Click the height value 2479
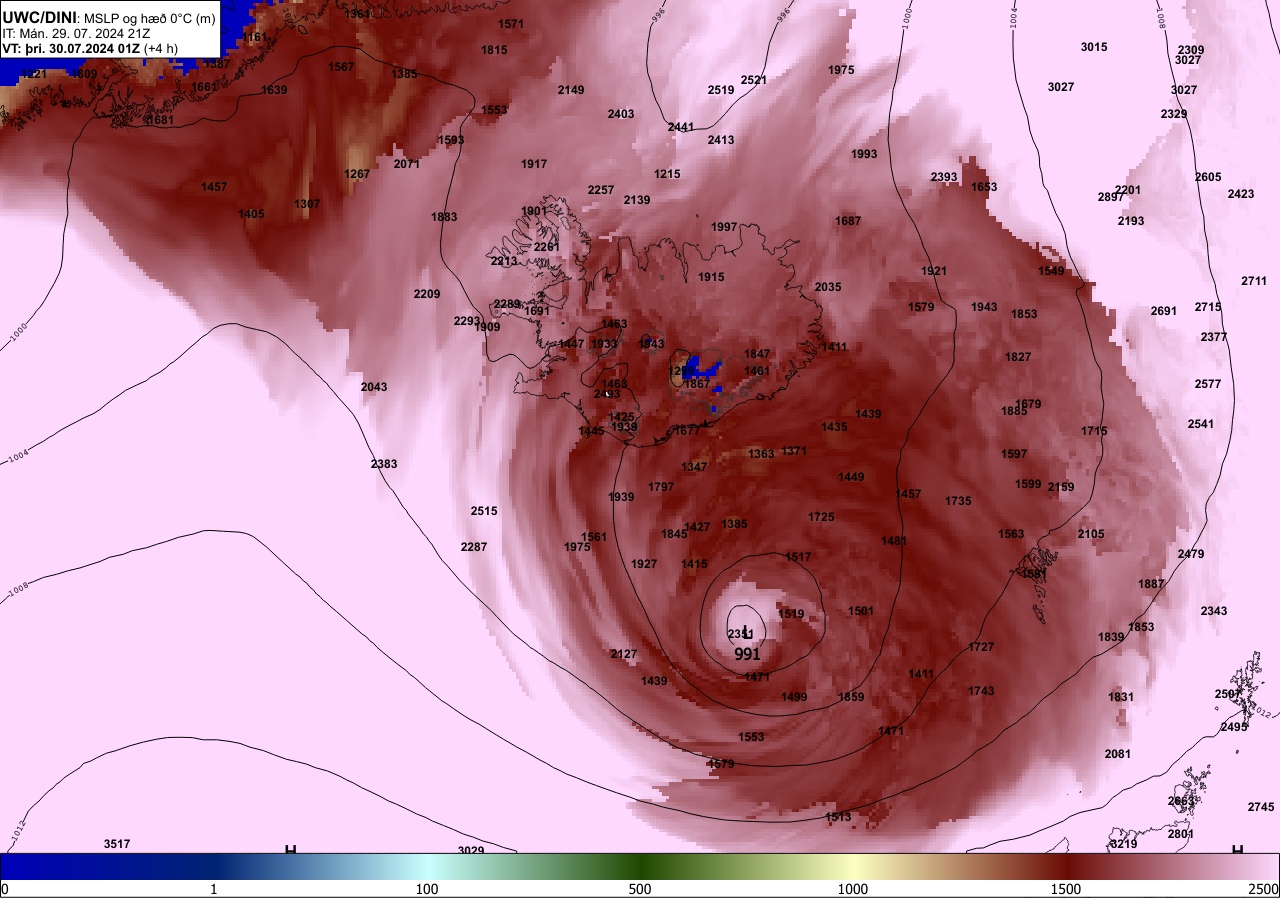Image resolution: width=1280 pixels, height=898 pixels. (x=1191, y=554)
